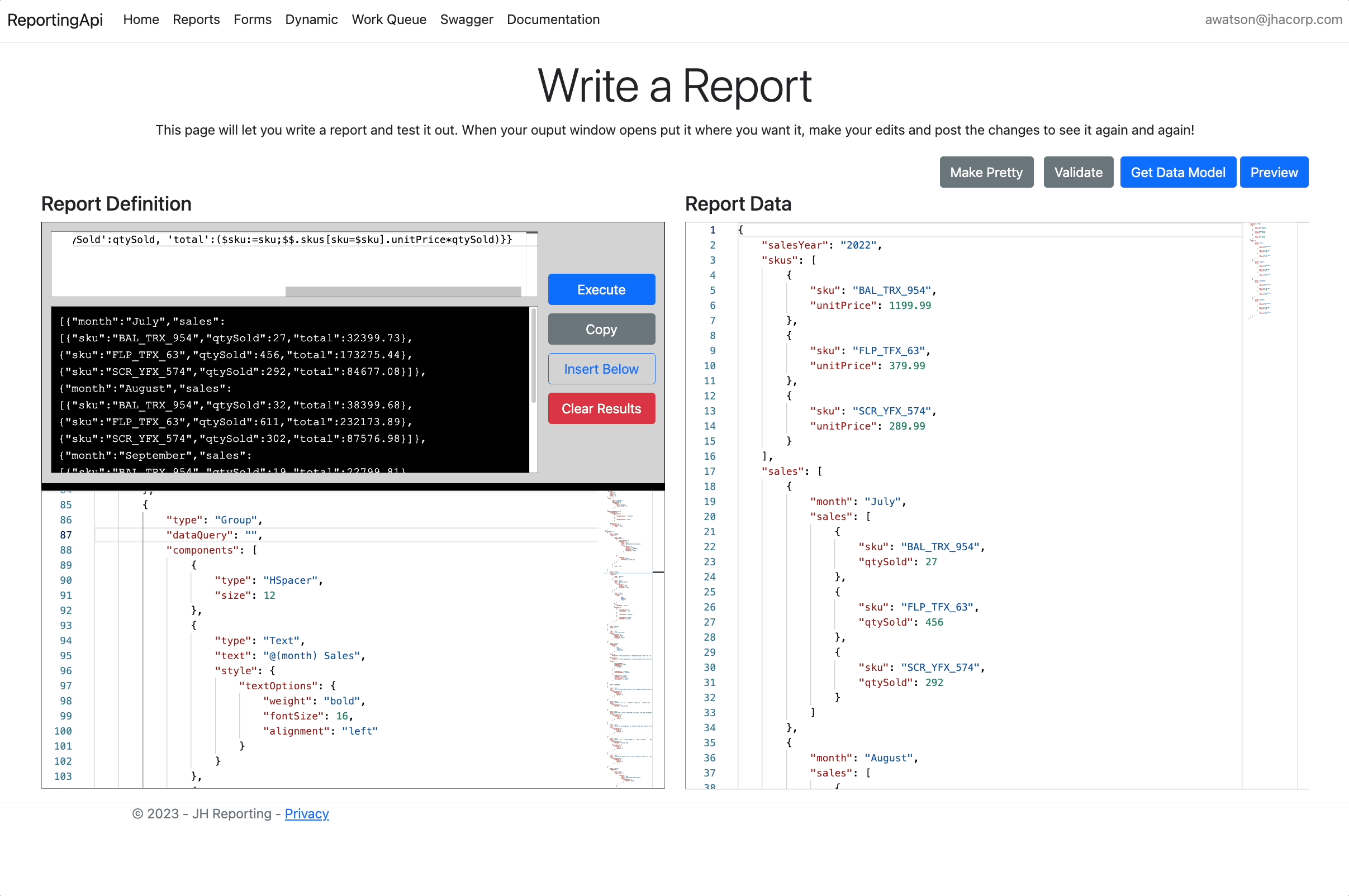Click the Execute button
1349x896 pixels.
601,290
